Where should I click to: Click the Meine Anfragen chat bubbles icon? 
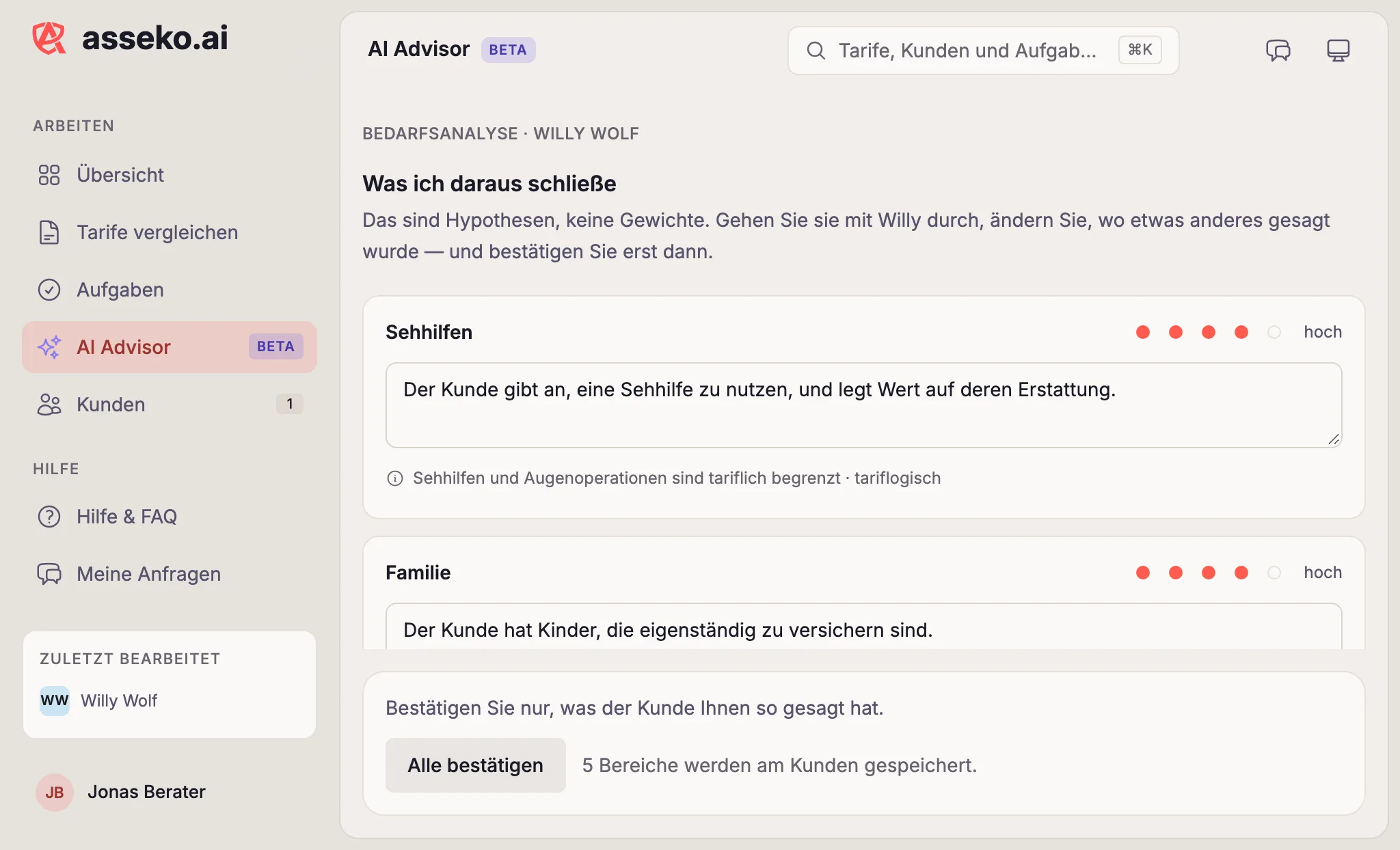[x=49, y=574]
